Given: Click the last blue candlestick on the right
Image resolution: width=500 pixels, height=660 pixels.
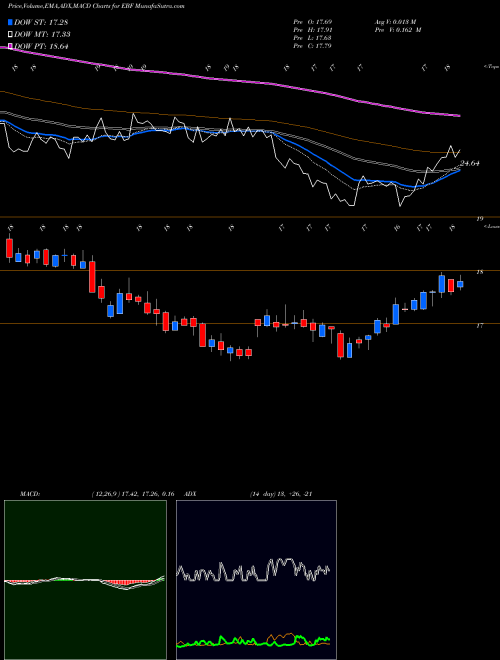Looking at the screenshot, I should point(460,285).
